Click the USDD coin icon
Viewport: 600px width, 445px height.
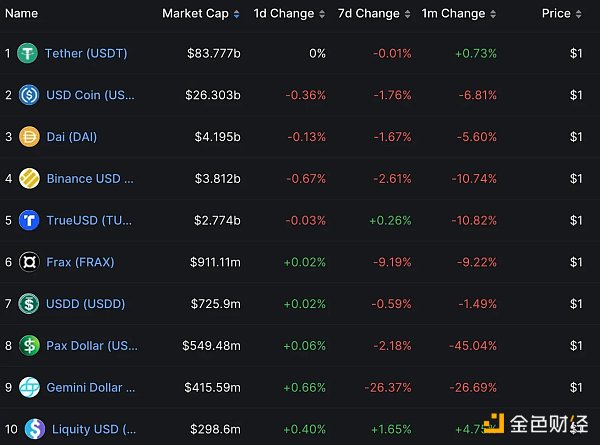point(29,303)
